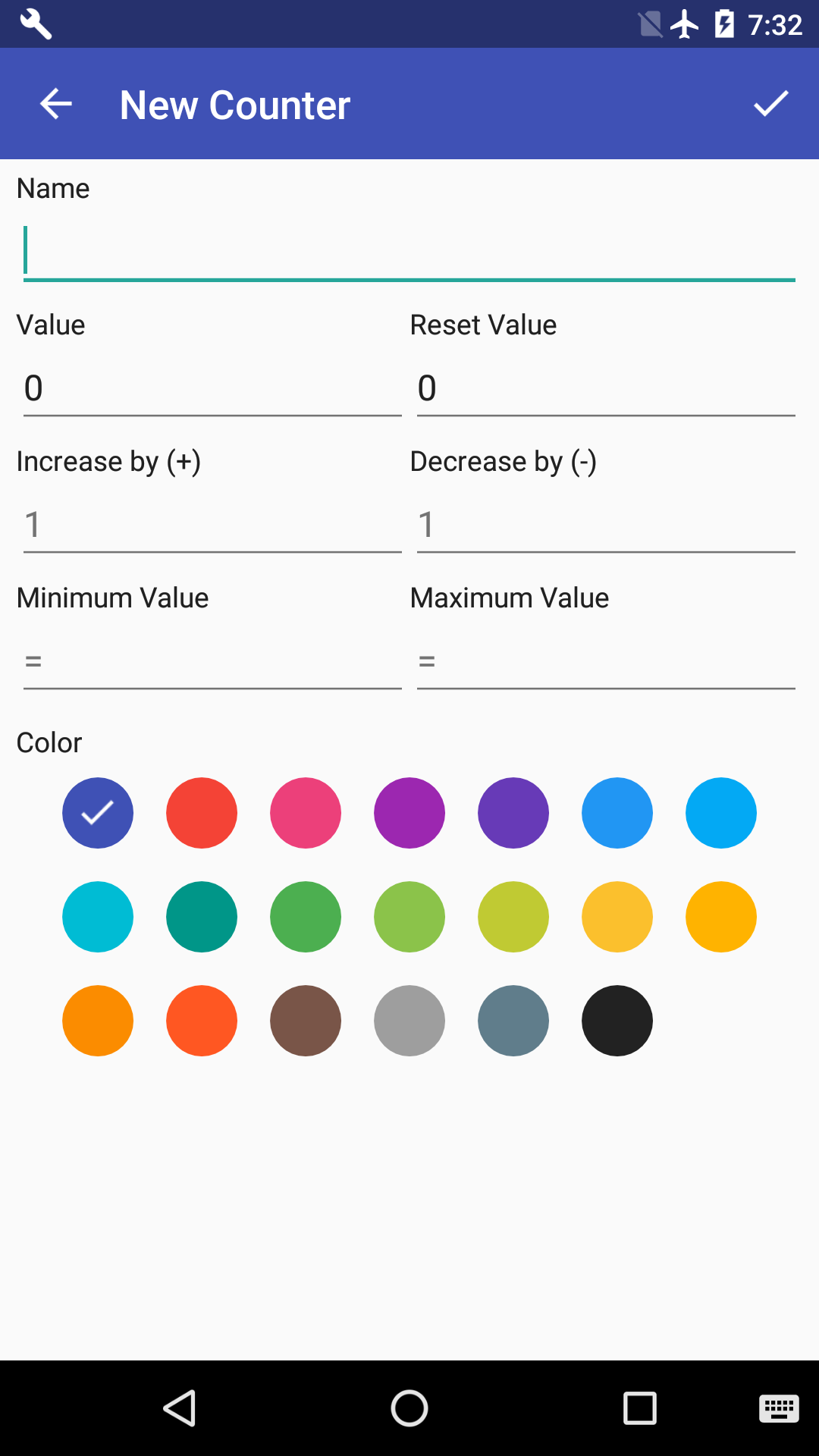Click the currently selected indigo color

point(97,812)
